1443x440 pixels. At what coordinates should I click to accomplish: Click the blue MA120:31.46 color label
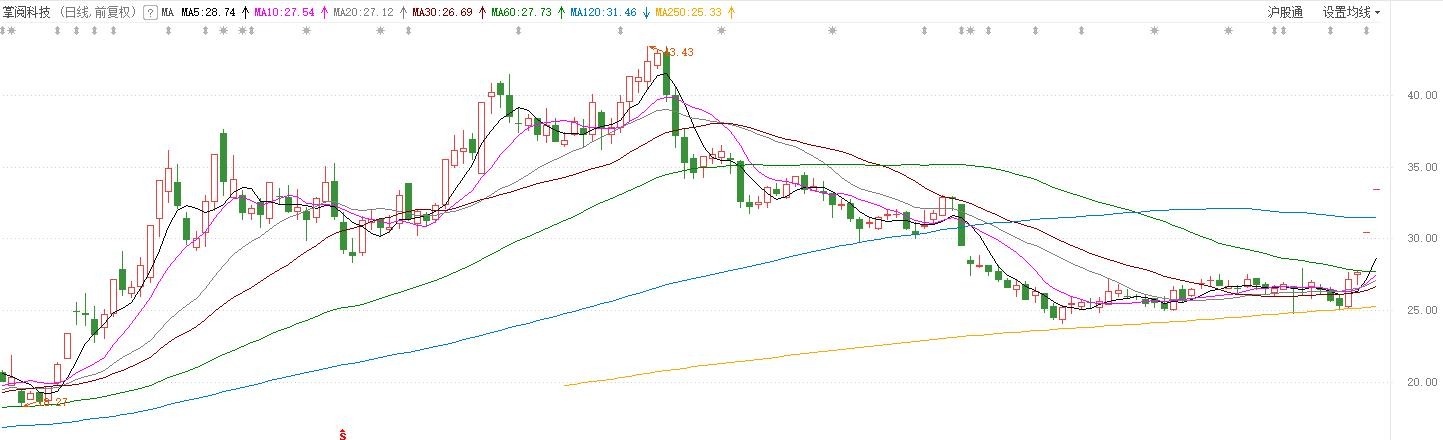click(x=605, y=13)
